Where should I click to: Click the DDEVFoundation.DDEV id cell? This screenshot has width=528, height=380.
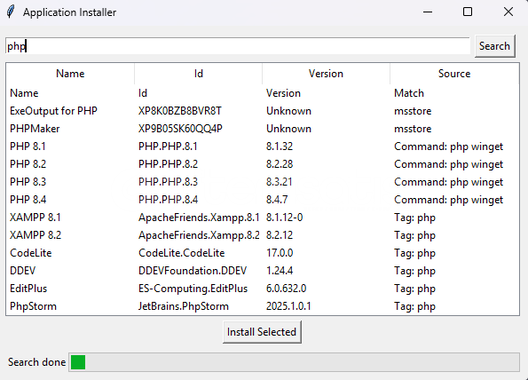point(192,271)
